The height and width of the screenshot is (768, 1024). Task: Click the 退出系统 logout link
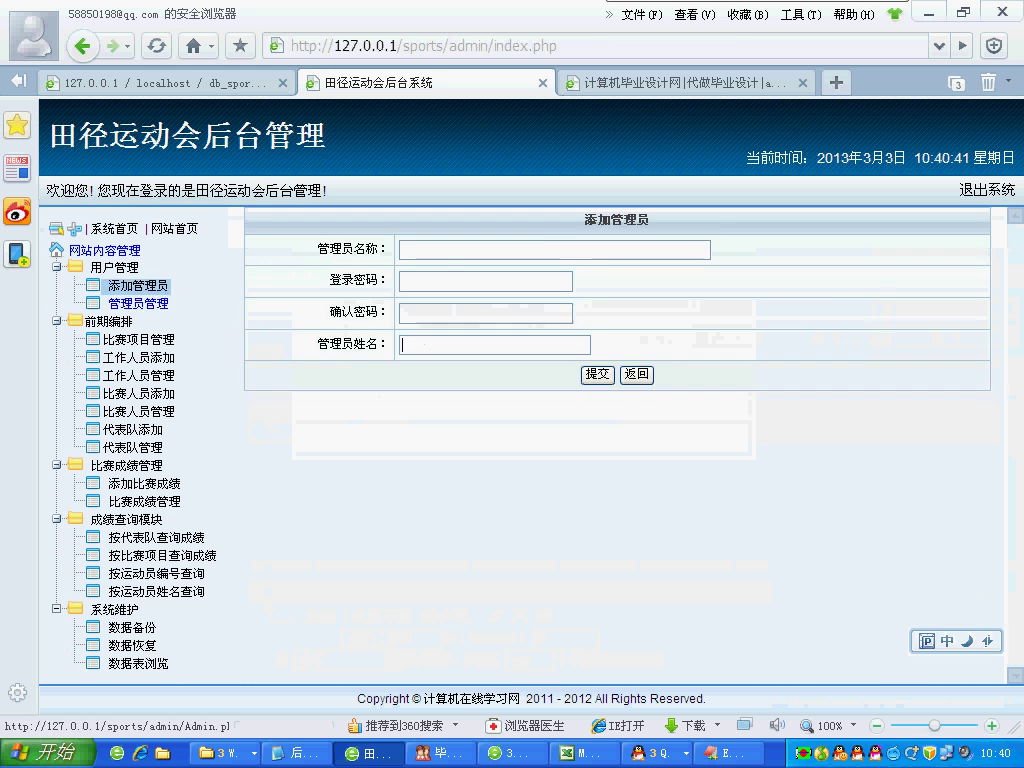click(987, 190)
